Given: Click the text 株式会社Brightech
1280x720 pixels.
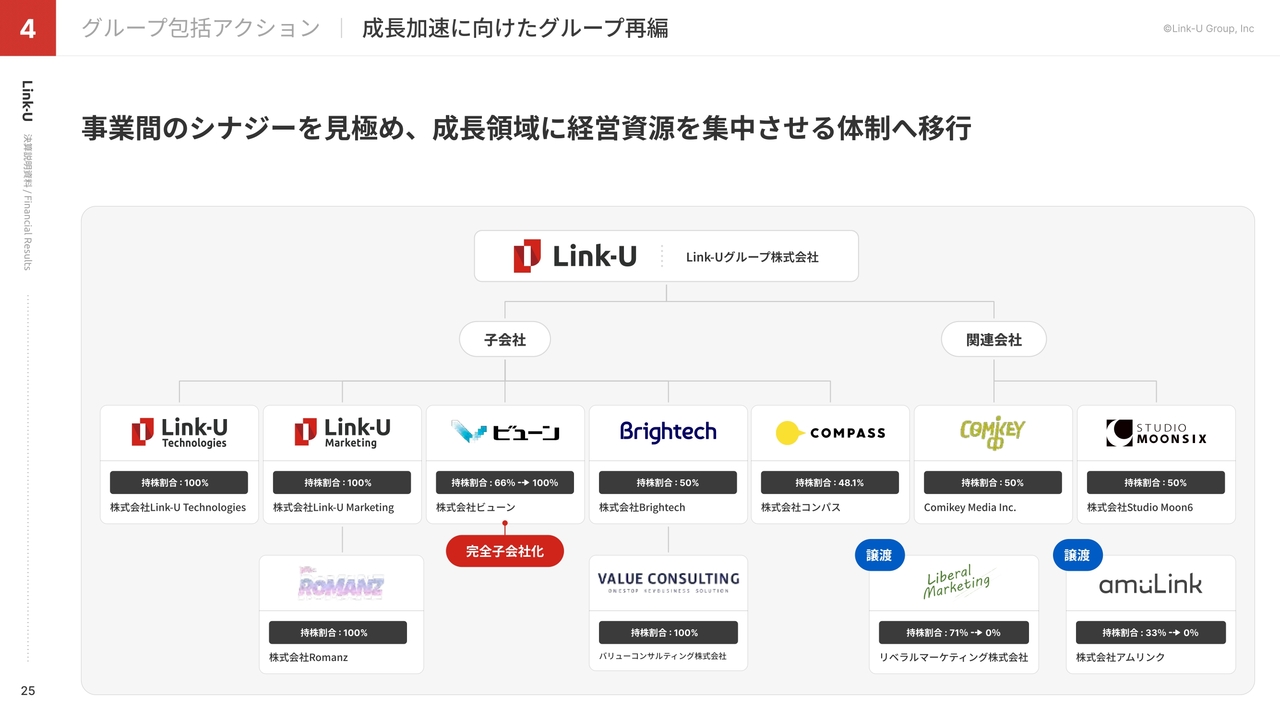Looking at the screenshot, I should click(642, 508).
